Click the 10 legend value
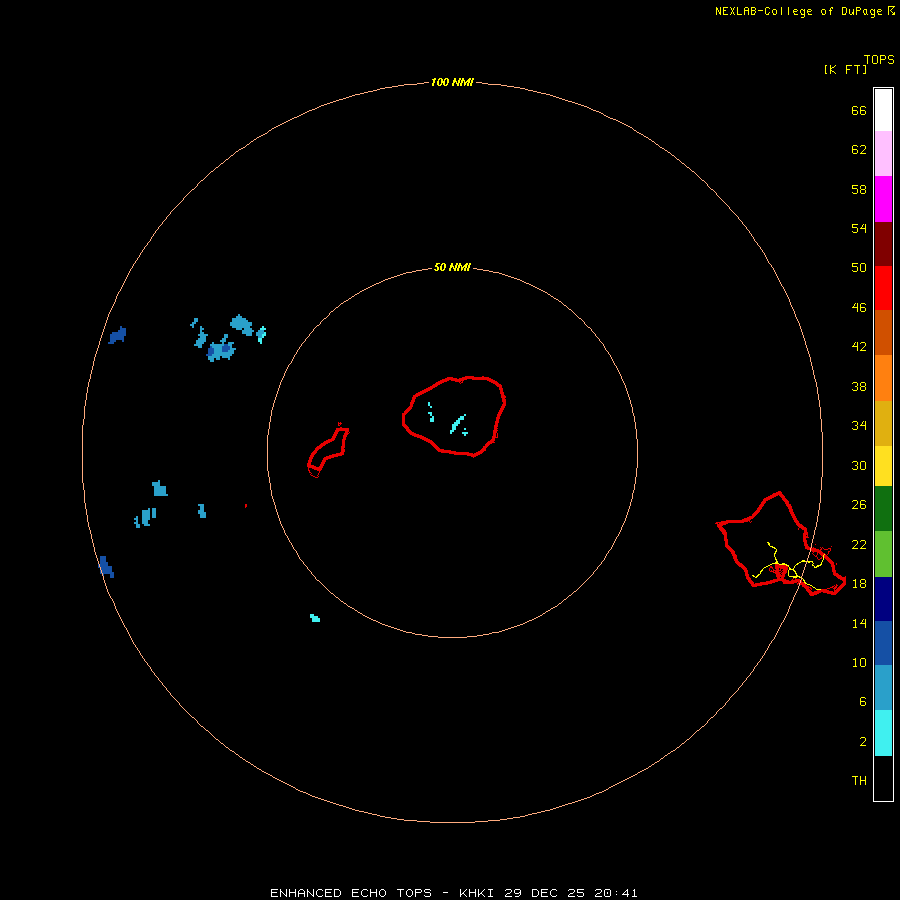 point(859,662)
